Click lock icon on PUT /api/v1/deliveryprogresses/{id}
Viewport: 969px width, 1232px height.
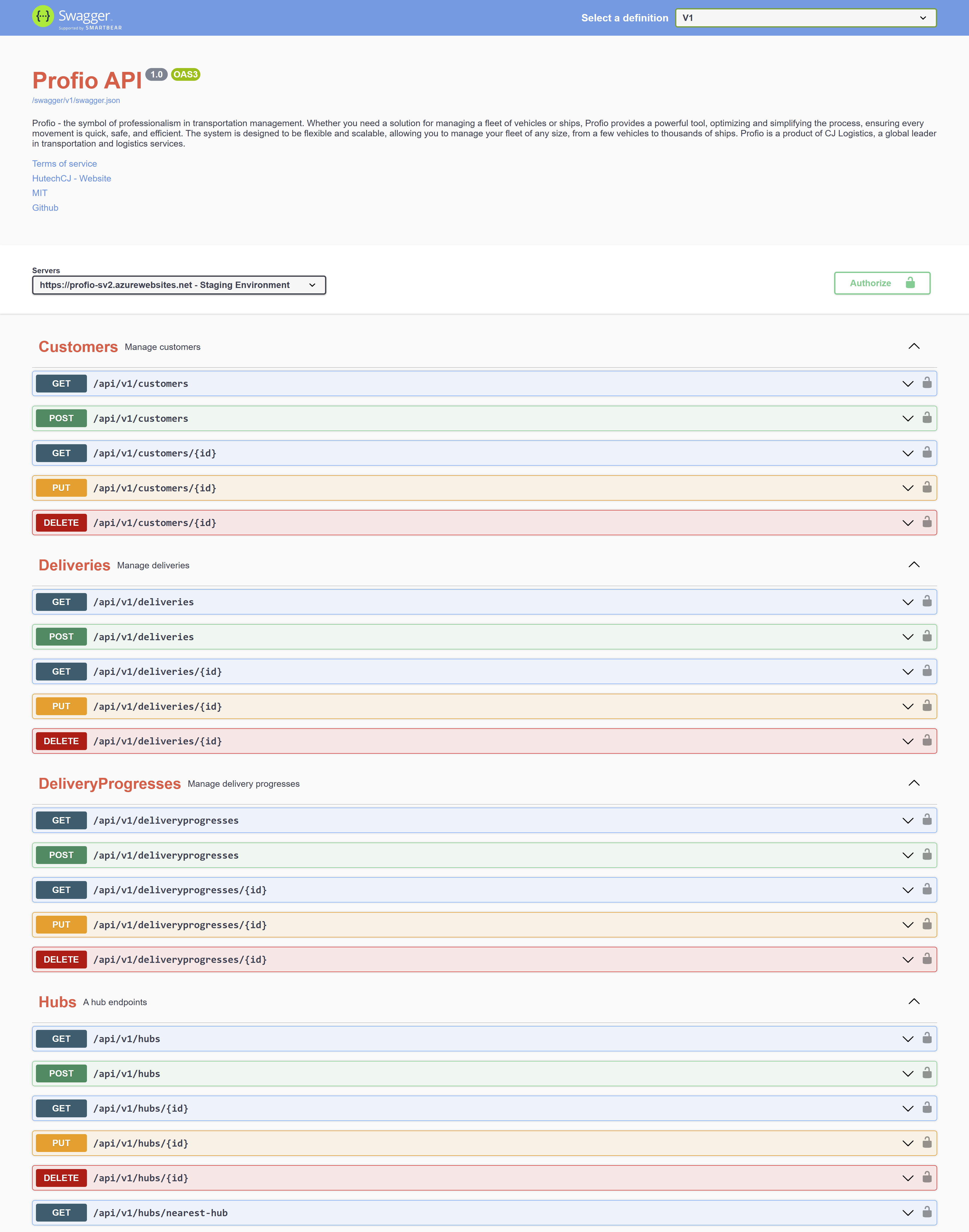pyautogui.click(x=926, y=924)
